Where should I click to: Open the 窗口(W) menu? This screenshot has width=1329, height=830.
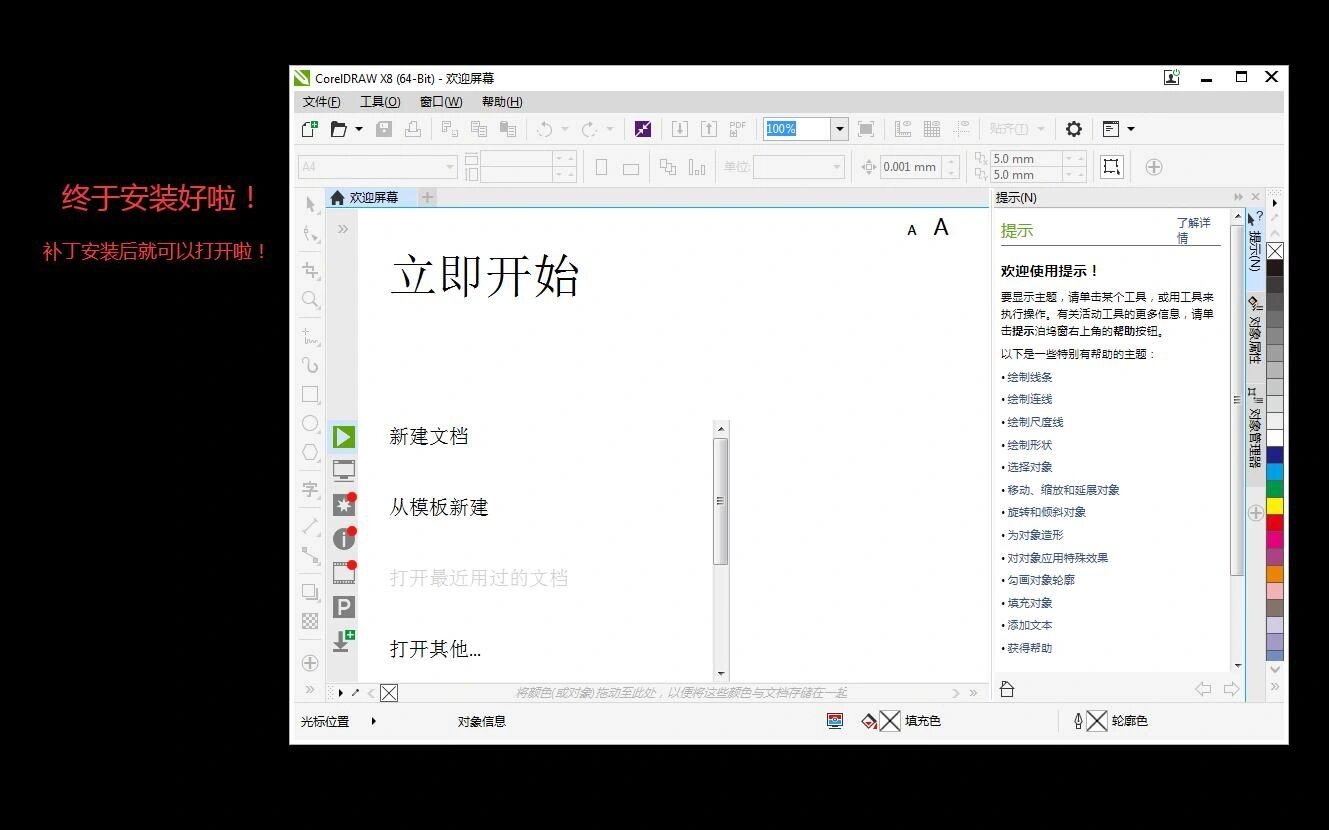click(x=441, y=102)
